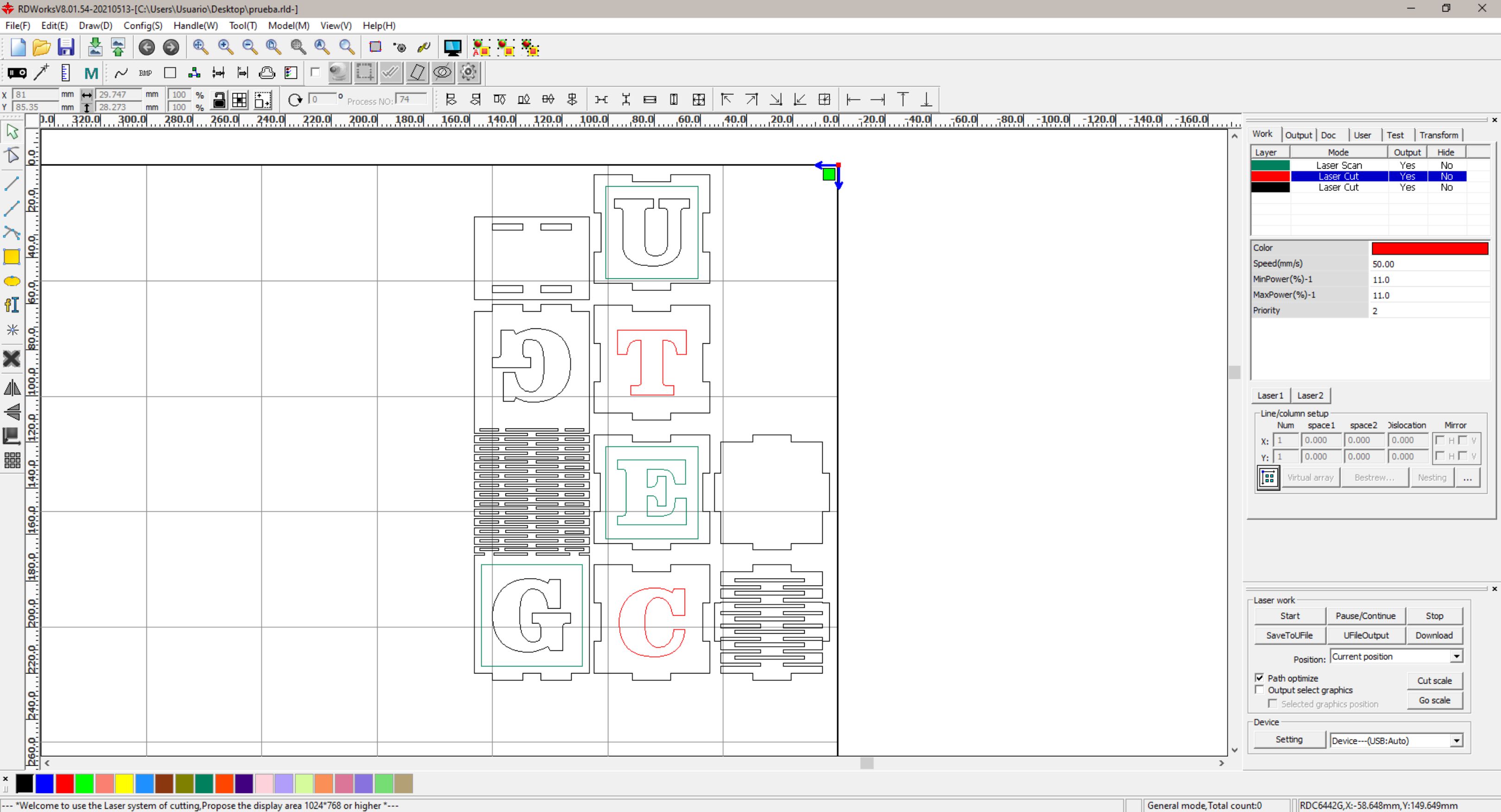Click the array grid tool in sidebar
Image resolution: width=1501 pixels, height=812 pixels.
tap(12, 461)
